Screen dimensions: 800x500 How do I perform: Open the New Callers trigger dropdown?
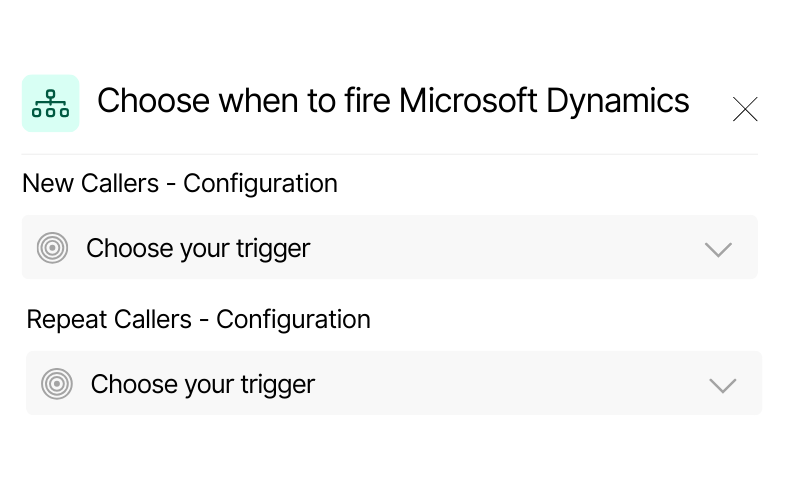389,248
